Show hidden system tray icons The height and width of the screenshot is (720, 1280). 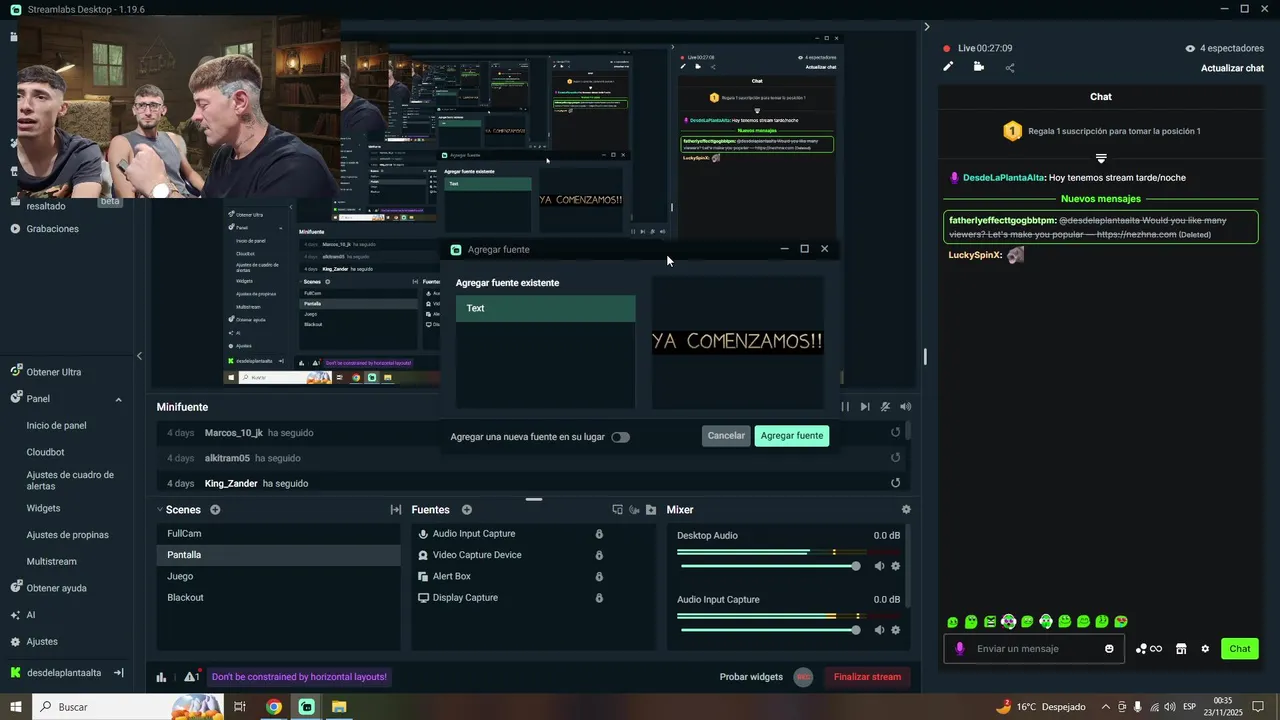[1105, 707]
